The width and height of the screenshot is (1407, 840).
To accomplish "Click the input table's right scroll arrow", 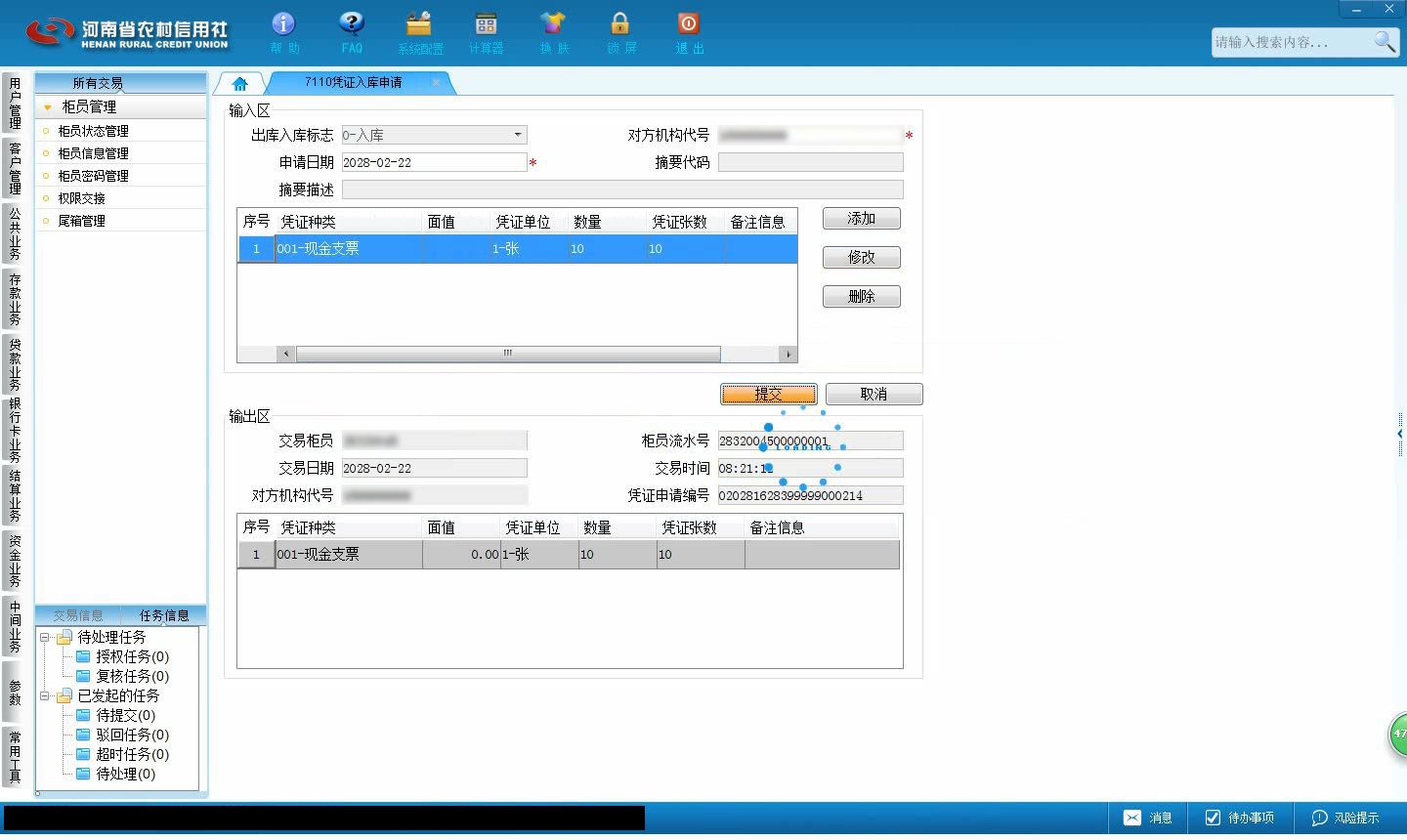I will click(x=789, y=354).
